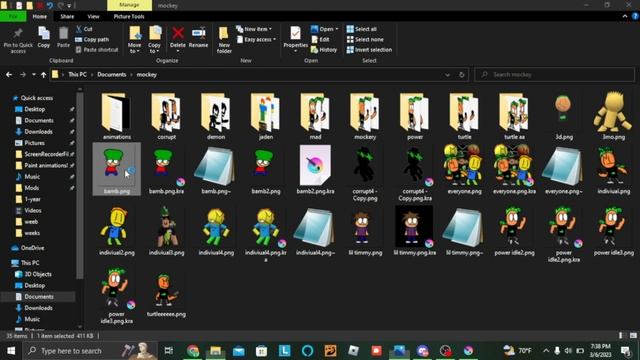Click the taskbar search box
This screenshot has width=640, height=360.
point(90,351)
